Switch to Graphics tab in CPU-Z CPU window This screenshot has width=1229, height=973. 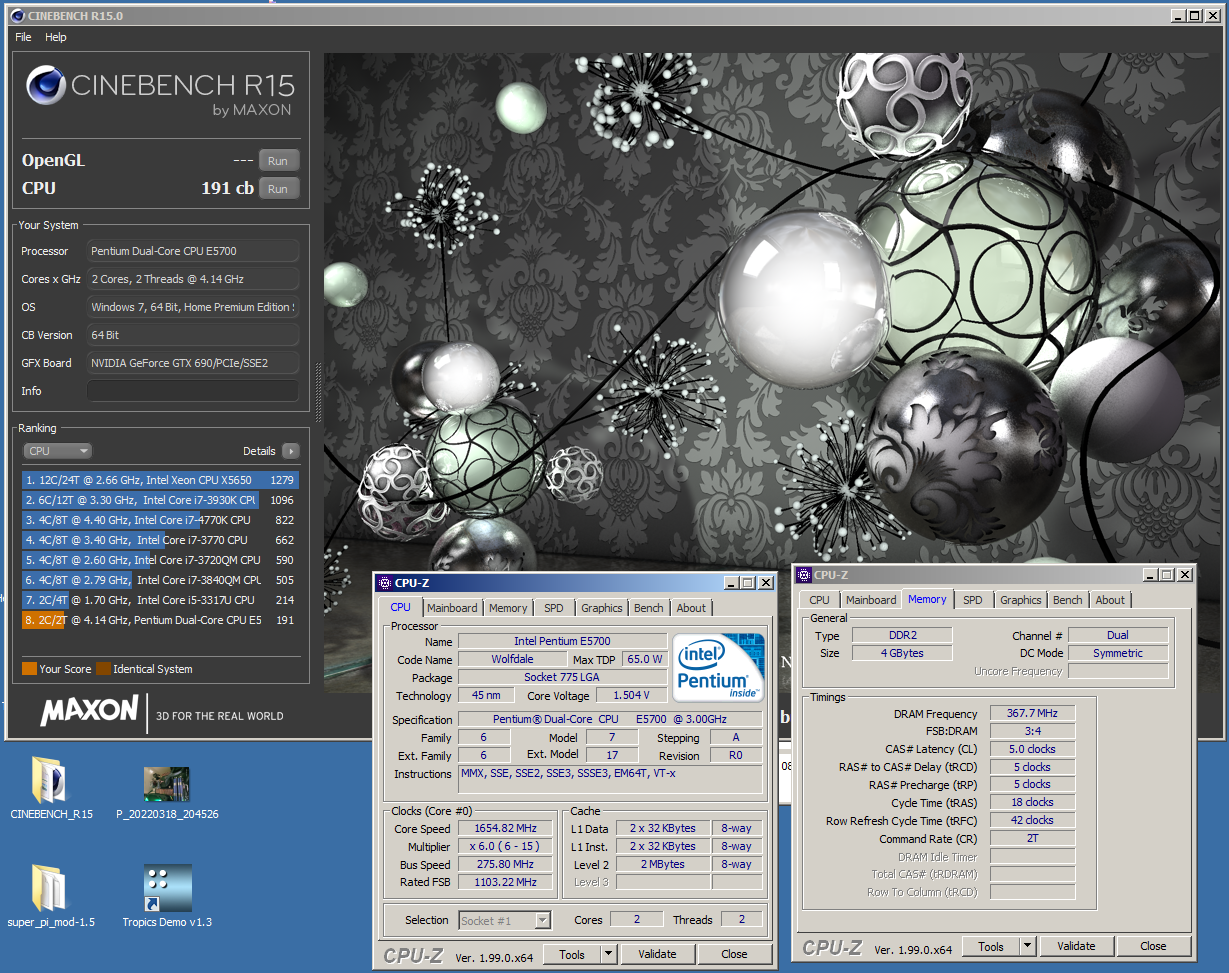(602, 608)
